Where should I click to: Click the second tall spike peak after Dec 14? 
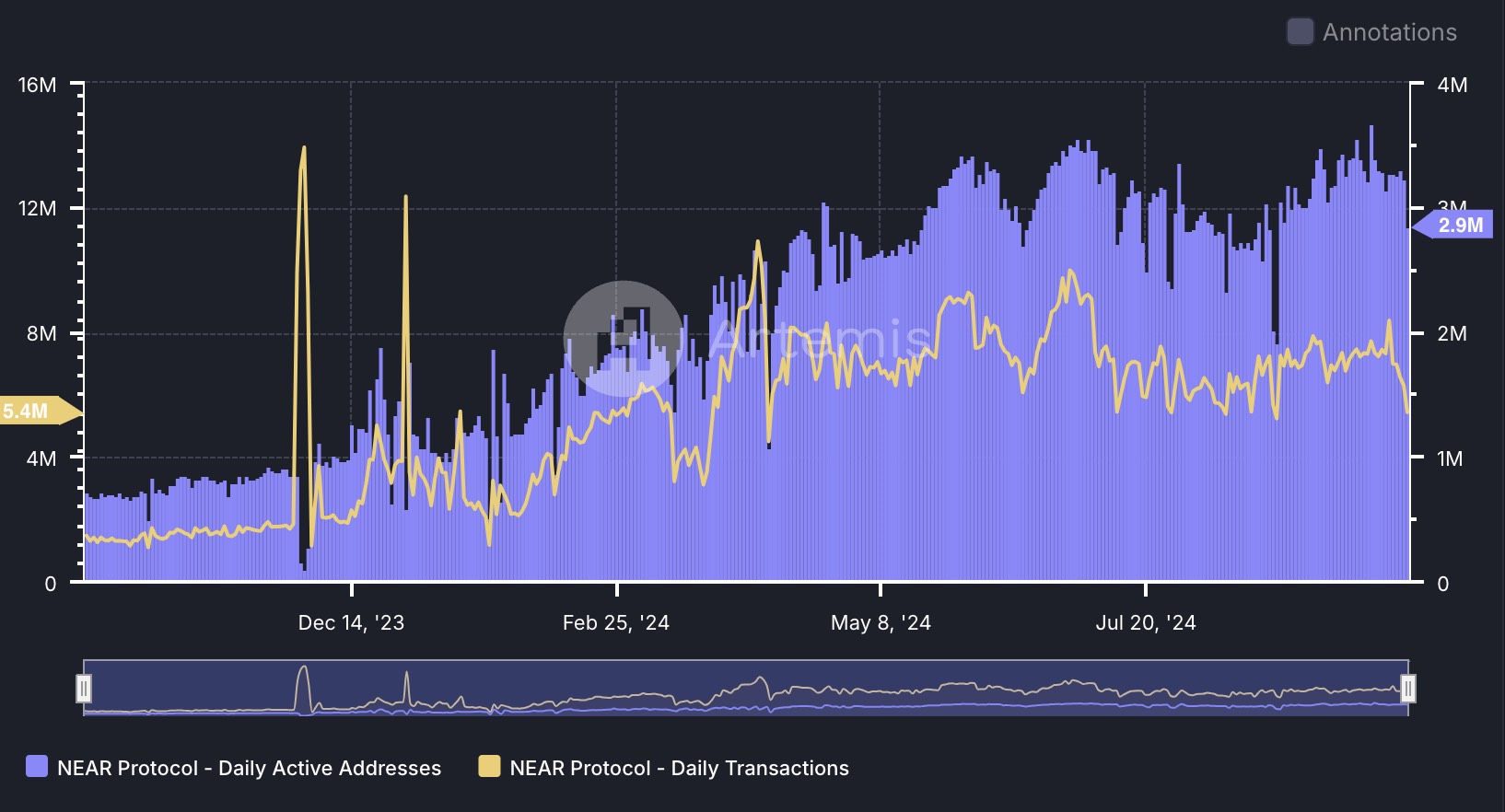click(x=405, y=197)
